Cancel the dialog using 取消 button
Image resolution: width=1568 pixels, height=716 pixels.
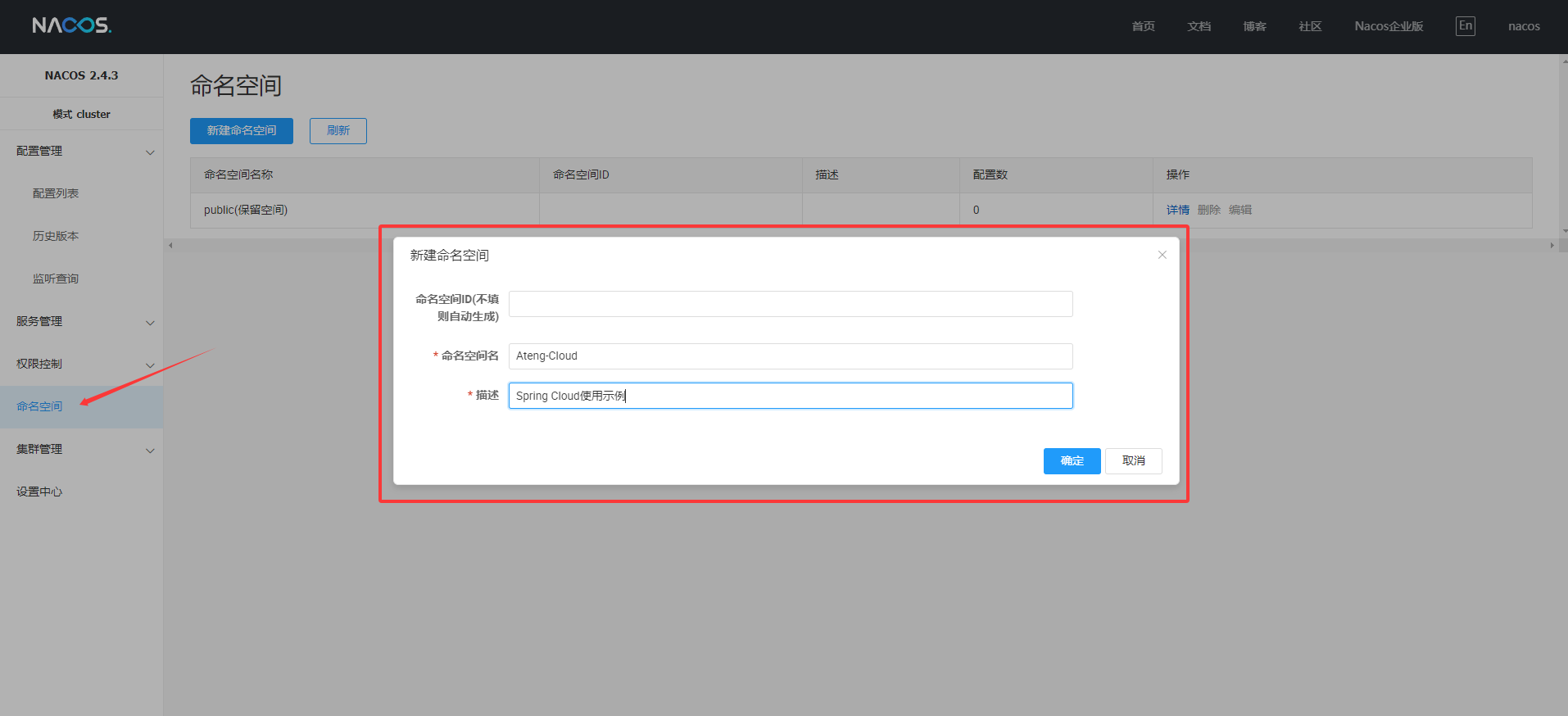click(1133, 461)
